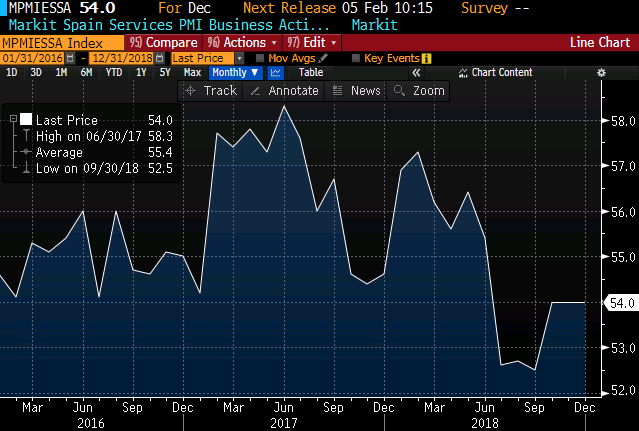Click the 58.0 y-axis label
Image resolution: width=639 pixels, height=431 pixels.
(623, 121)
